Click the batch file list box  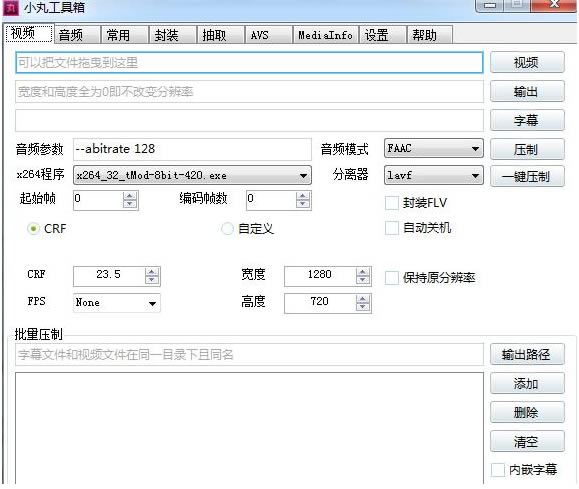(249, 428)
